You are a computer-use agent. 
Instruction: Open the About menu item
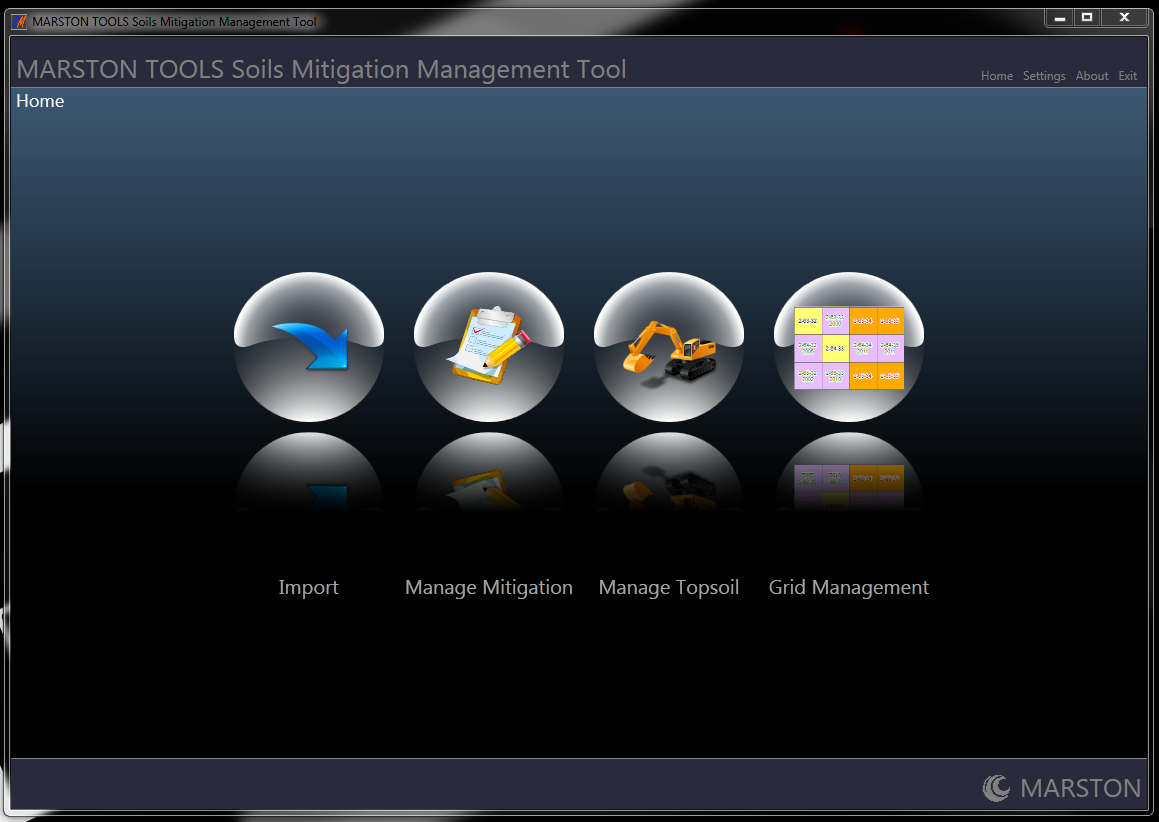pos(1092,75)
